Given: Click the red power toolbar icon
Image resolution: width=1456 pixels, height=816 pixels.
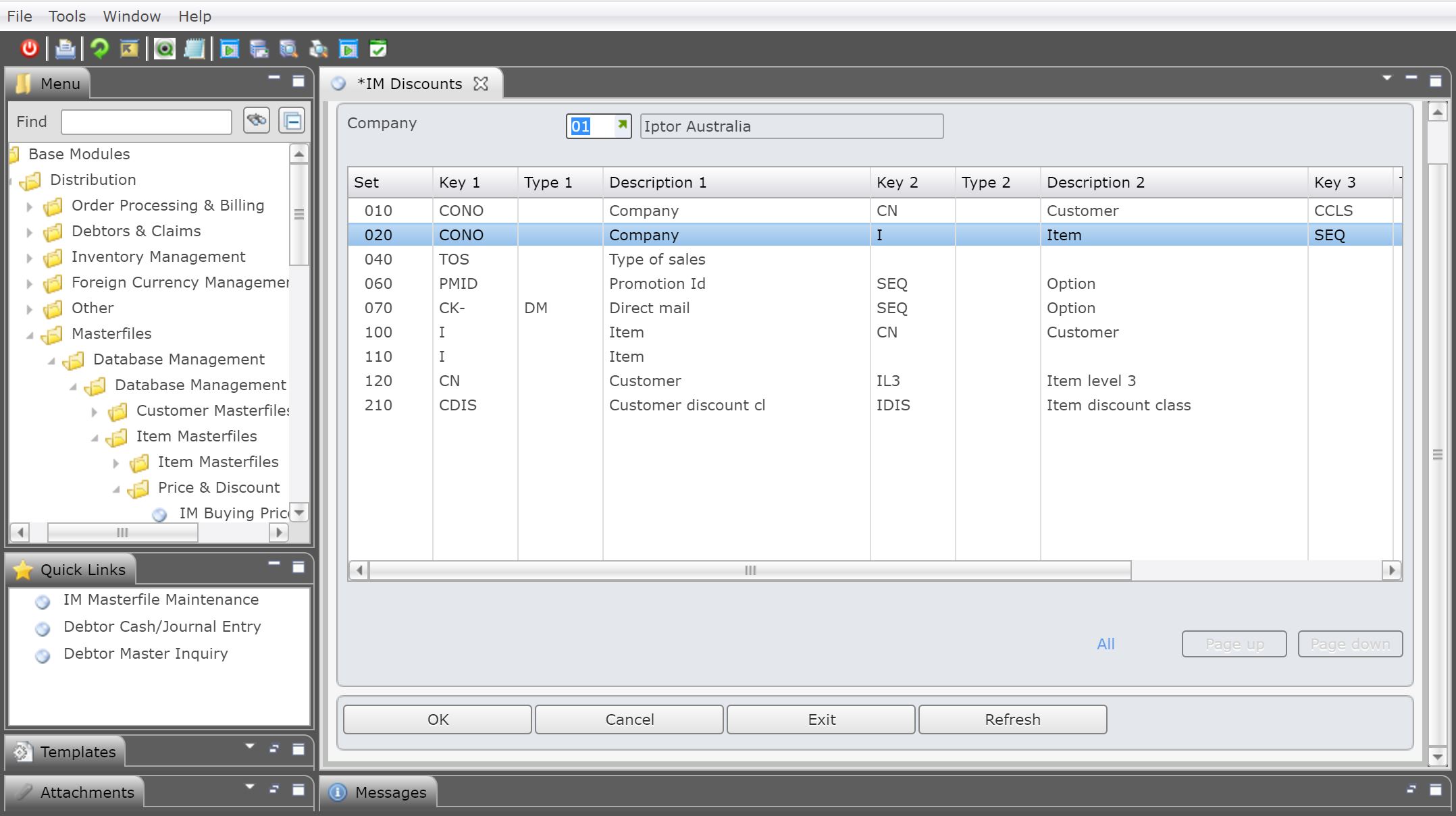Looking at the screenshot, I should pos(29,49).
